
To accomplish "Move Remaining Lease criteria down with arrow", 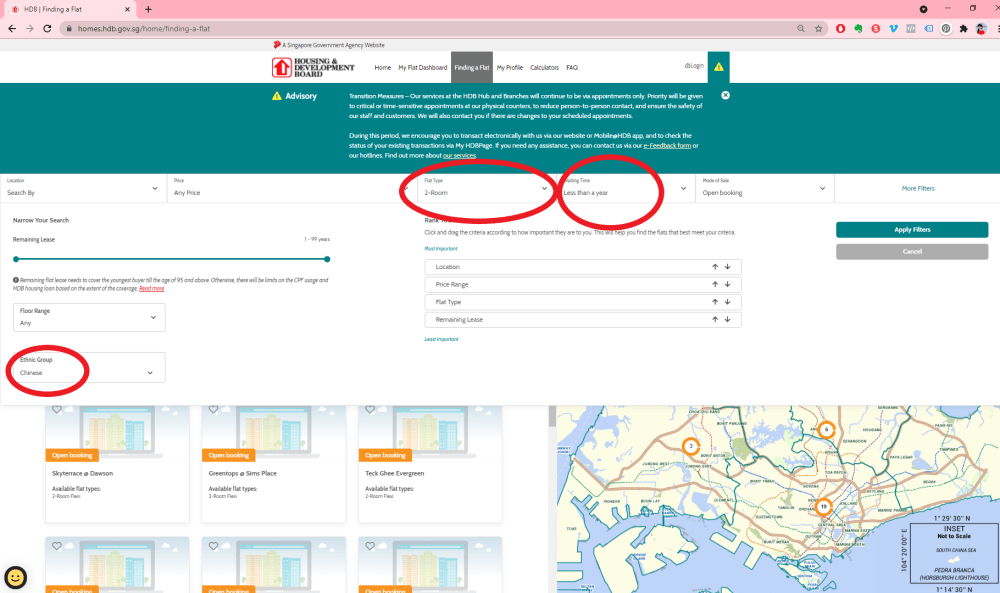I will click(728, 320).
